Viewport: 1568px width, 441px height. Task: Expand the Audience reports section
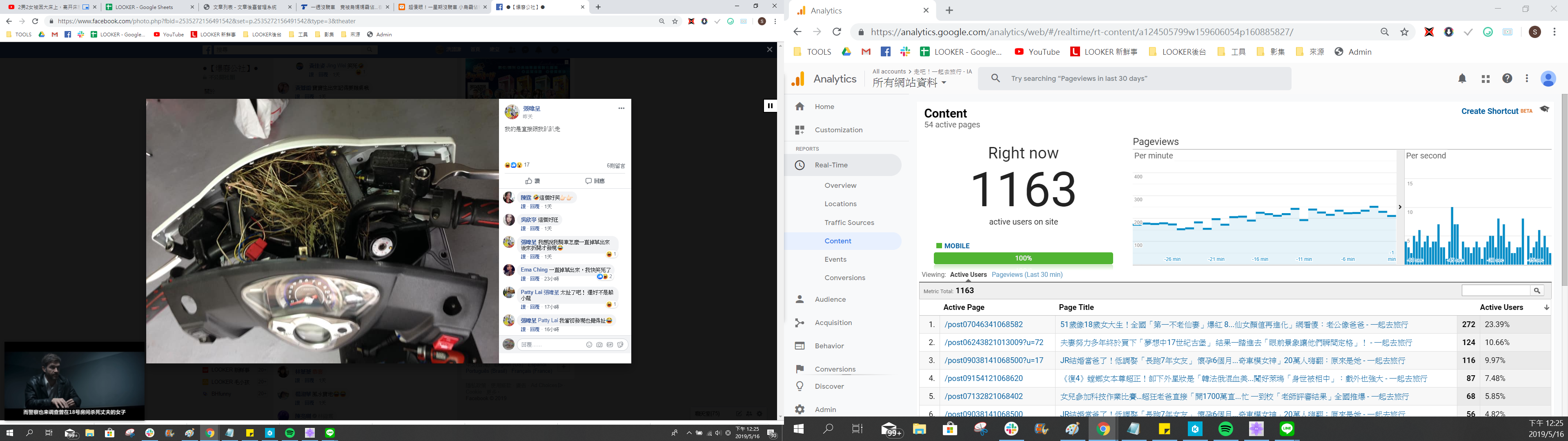coord(830,299)
